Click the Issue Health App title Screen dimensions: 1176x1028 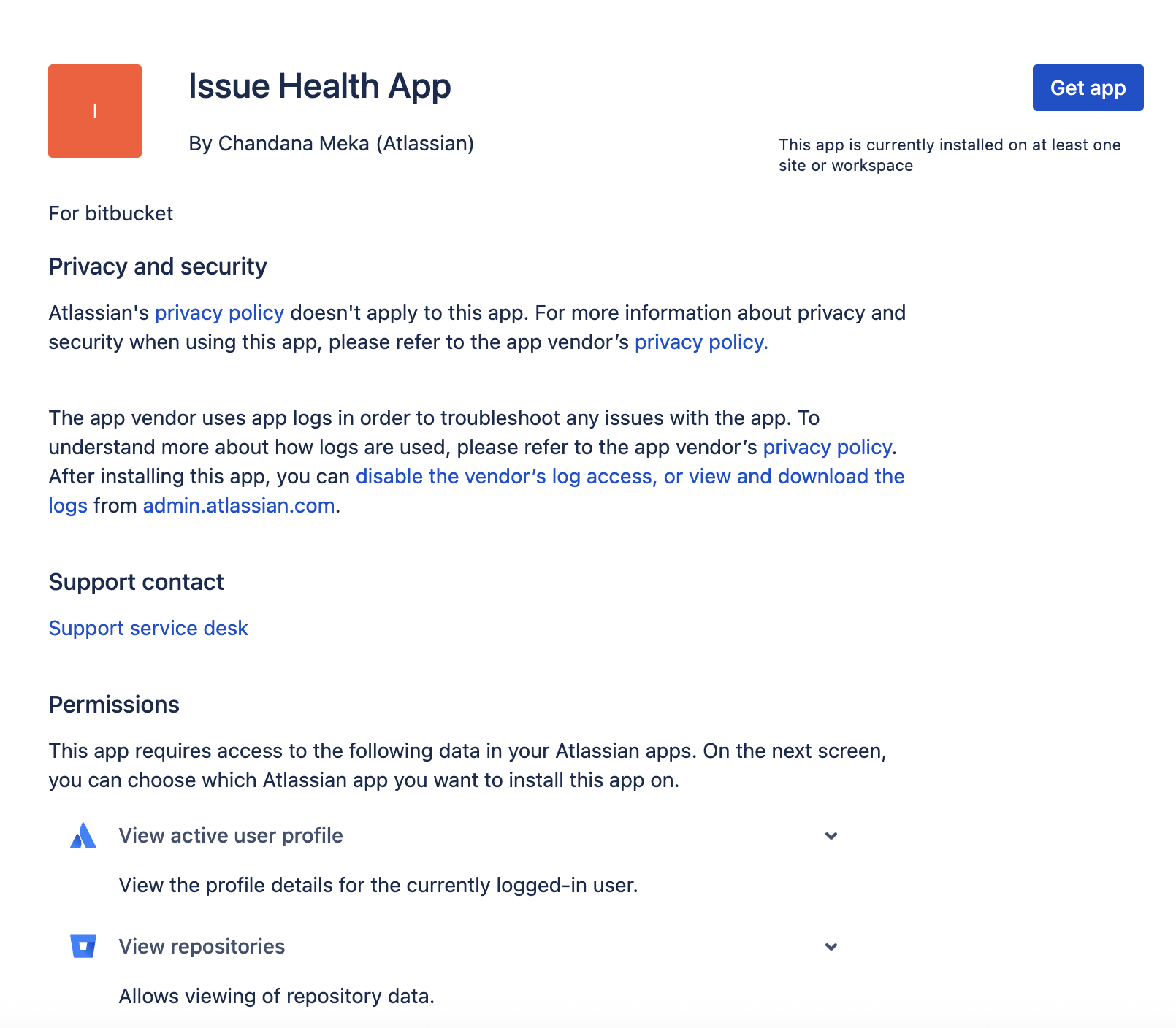(x=319, y=86)
